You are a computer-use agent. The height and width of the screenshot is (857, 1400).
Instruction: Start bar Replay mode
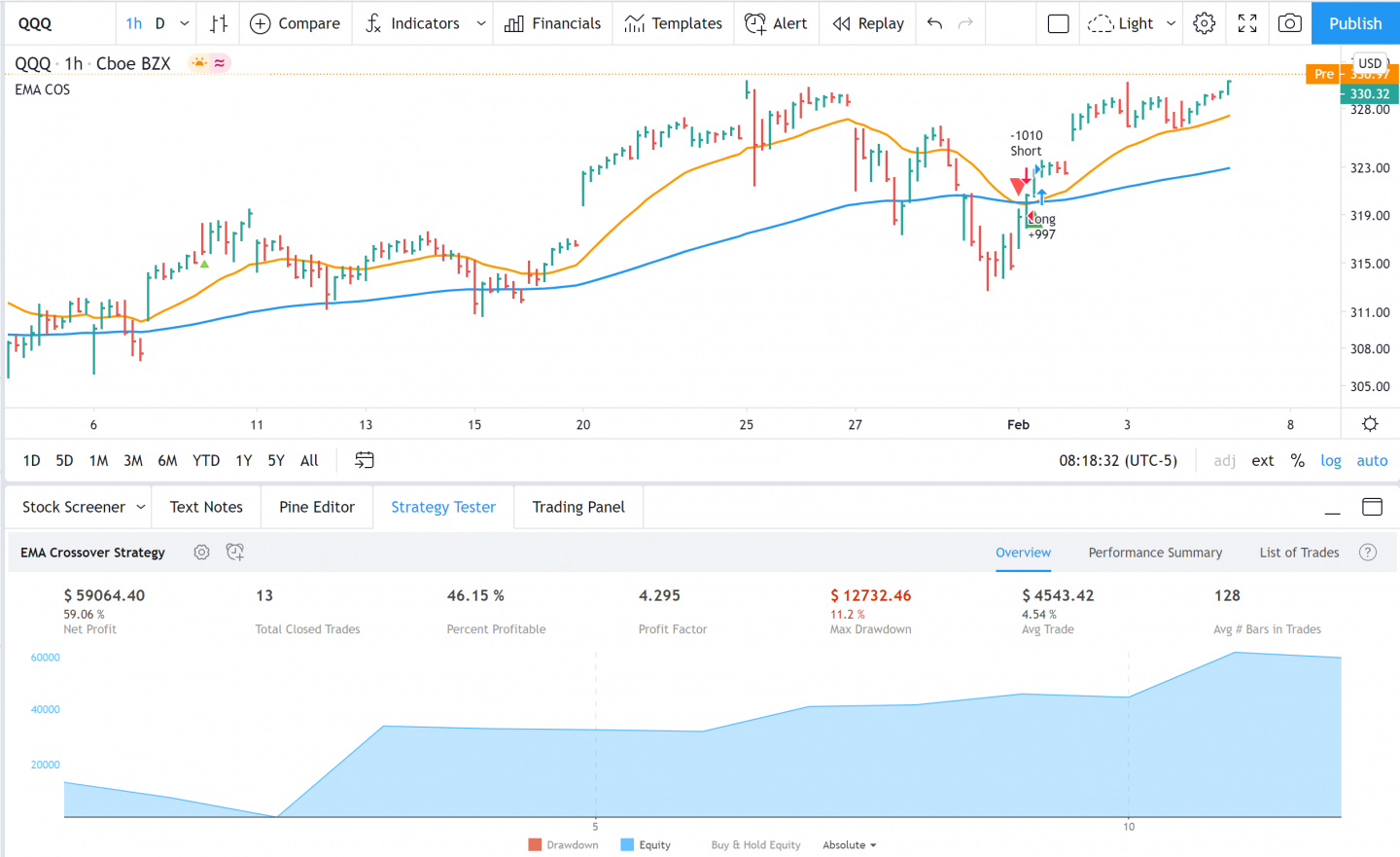click(868, 23)
